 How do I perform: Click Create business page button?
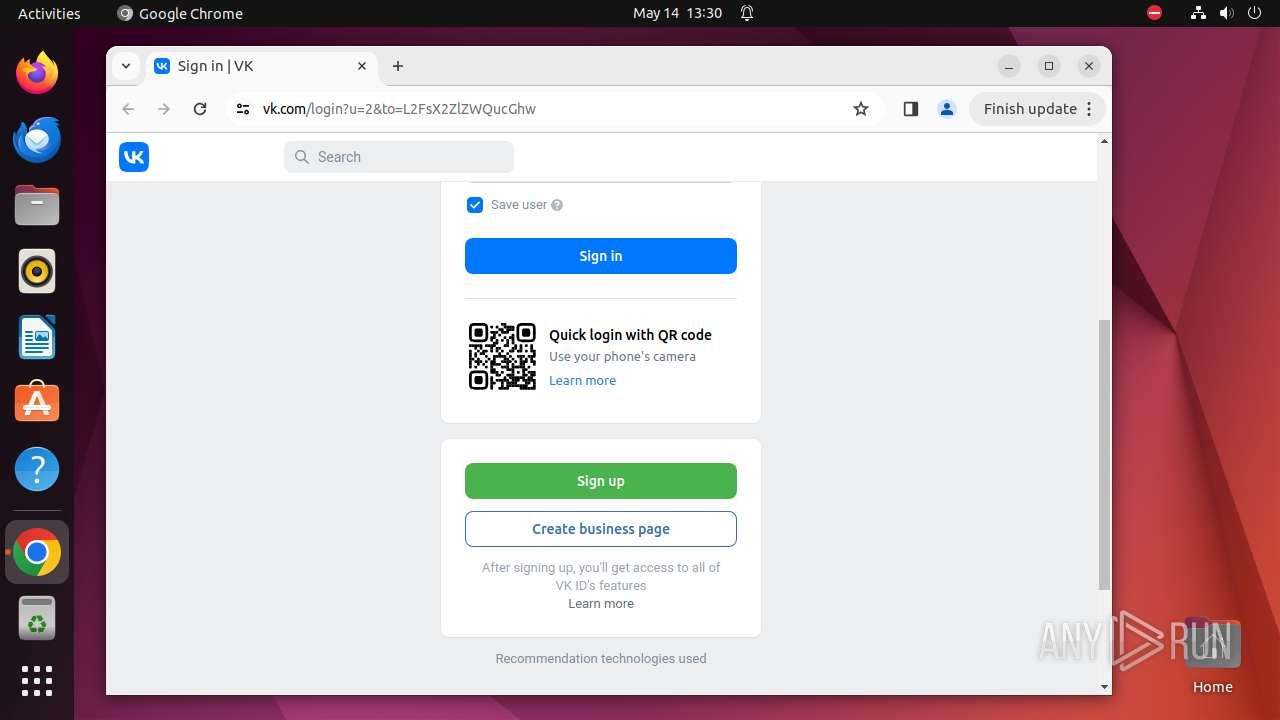pos(601,529)
